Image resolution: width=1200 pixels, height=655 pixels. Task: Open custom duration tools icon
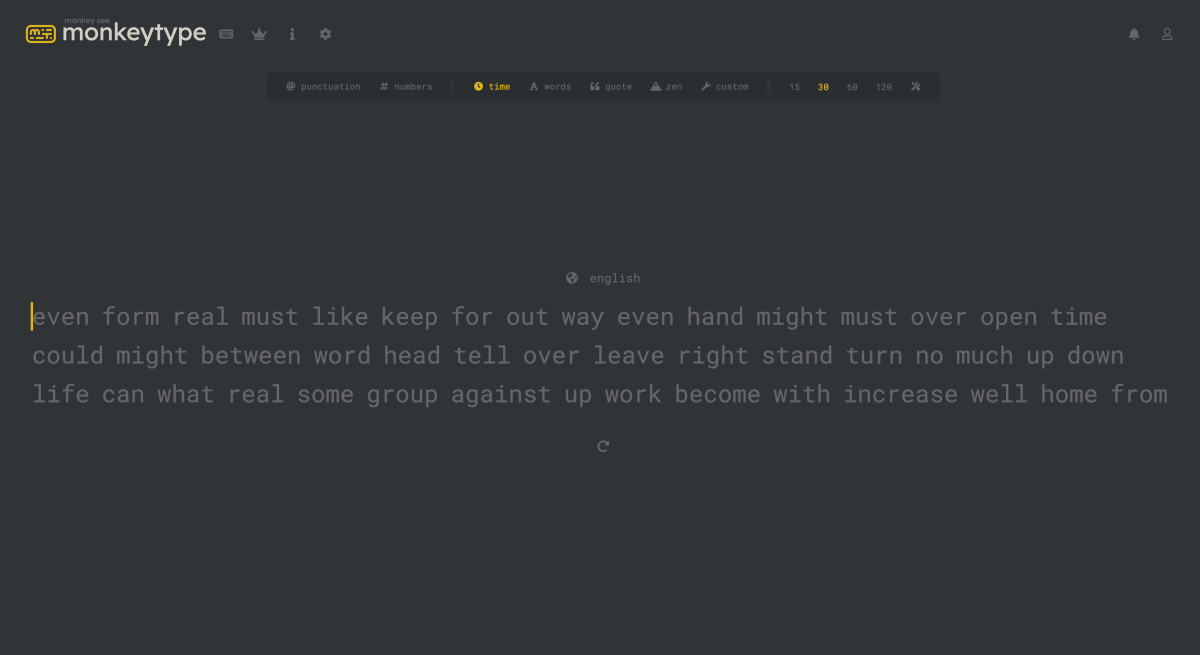pos(915,86)
